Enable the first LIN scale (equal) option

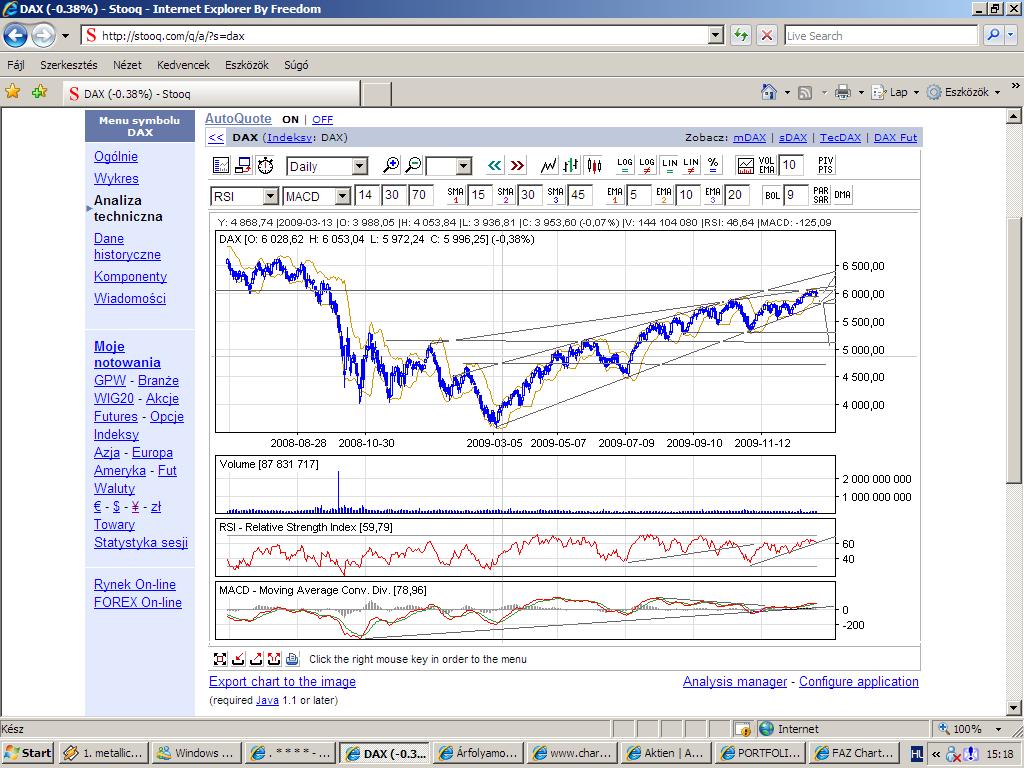[669, 166]
